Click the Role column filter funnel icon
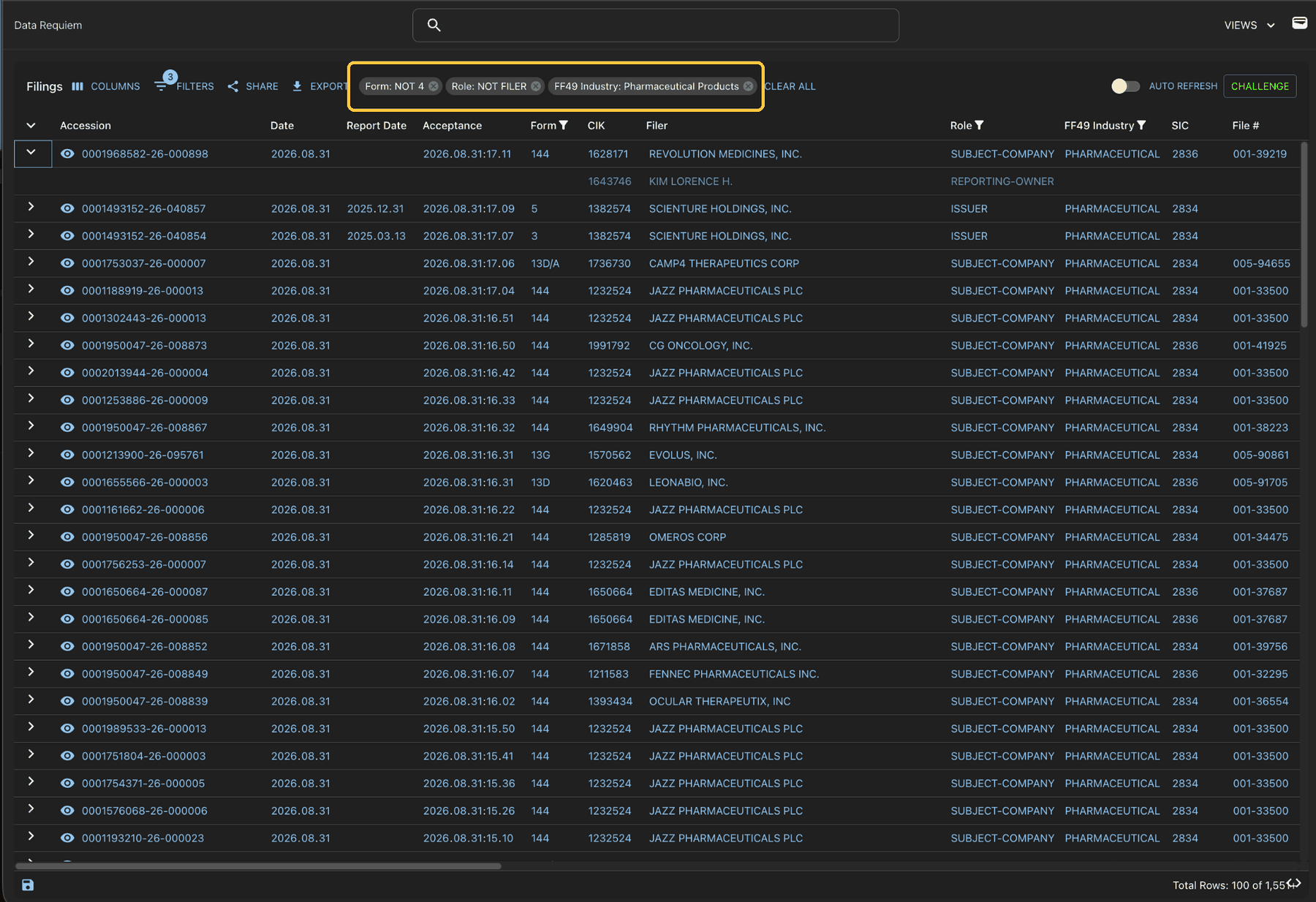The height and width of the screenshot is (902, 1316). point(979,126)
